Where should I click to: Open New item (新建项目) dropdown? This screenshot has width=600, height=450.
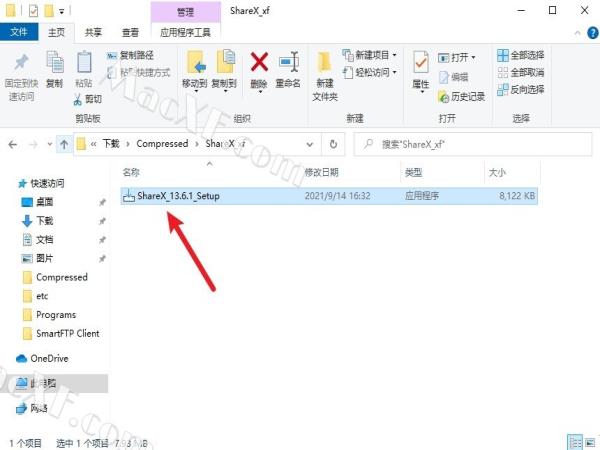(370, 55)
